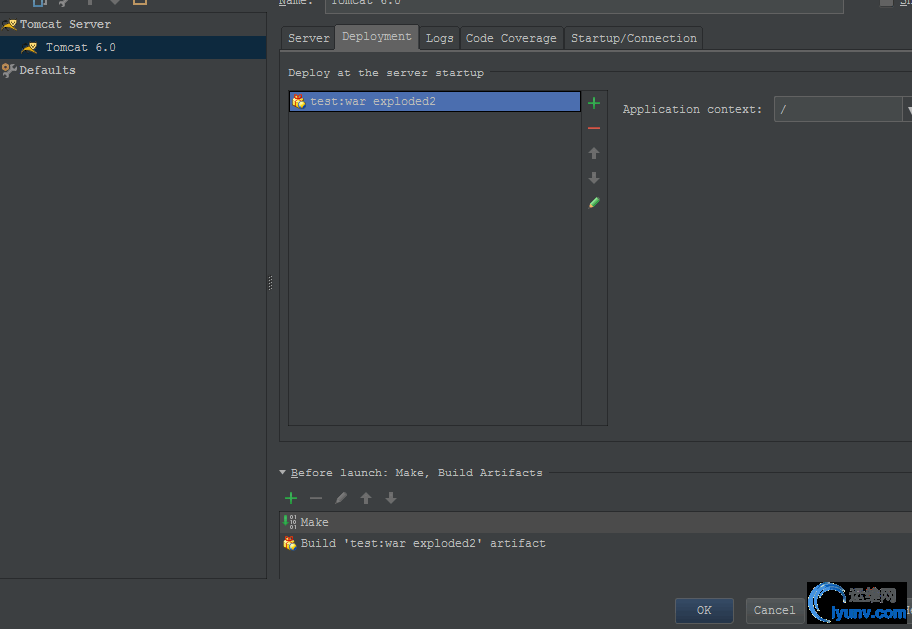This screenshot has width=912, height=629.
Task: Click the Application context input field
Action: click(x=838, y=109)
